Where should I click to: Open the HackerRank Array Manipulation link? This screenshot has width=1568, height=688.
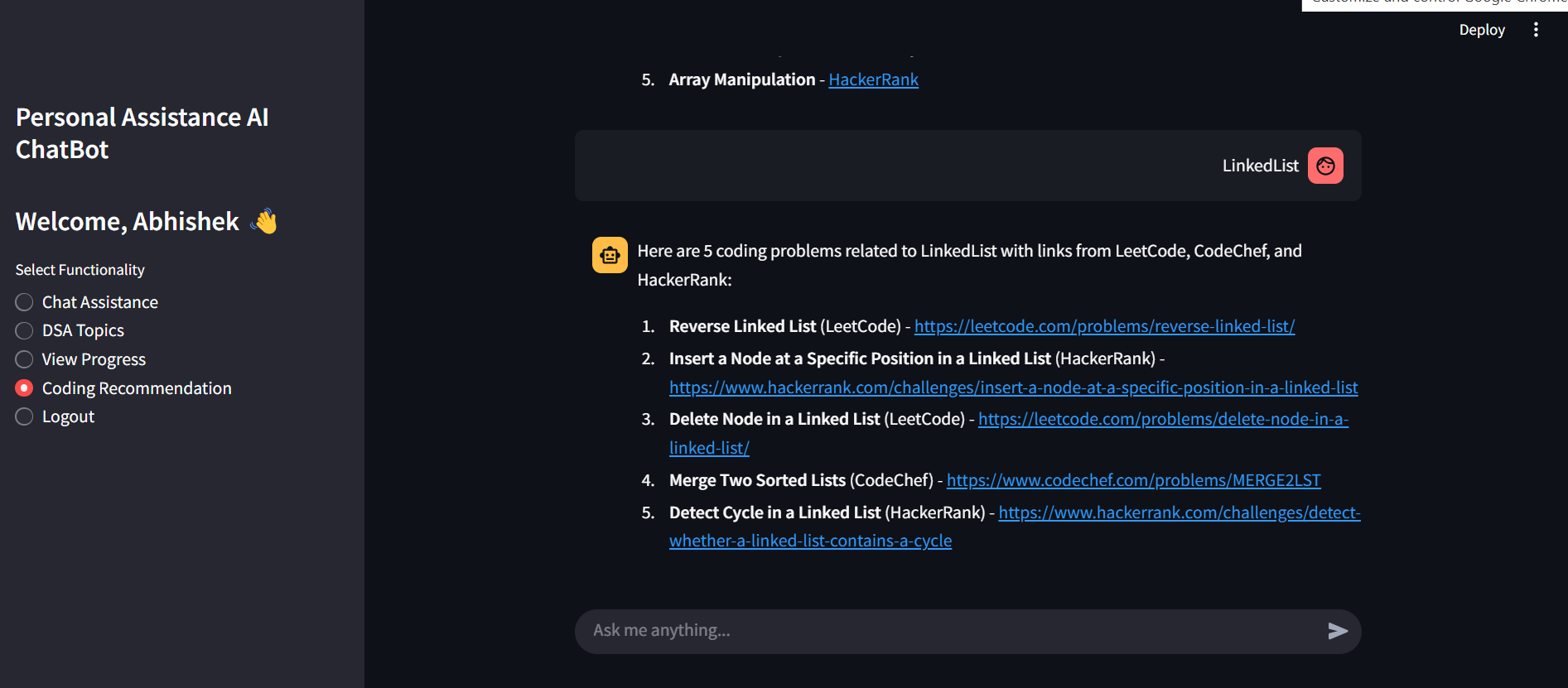pos(873,79)
